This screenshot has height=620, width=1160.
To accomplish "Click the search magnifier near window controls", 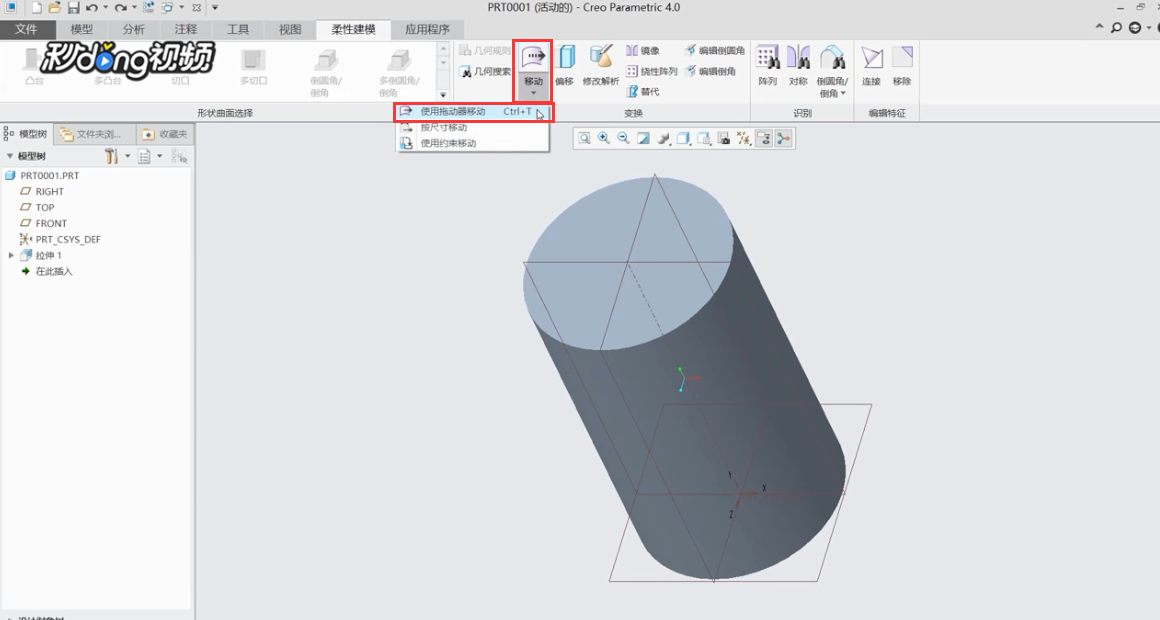I will (1116, 28).
